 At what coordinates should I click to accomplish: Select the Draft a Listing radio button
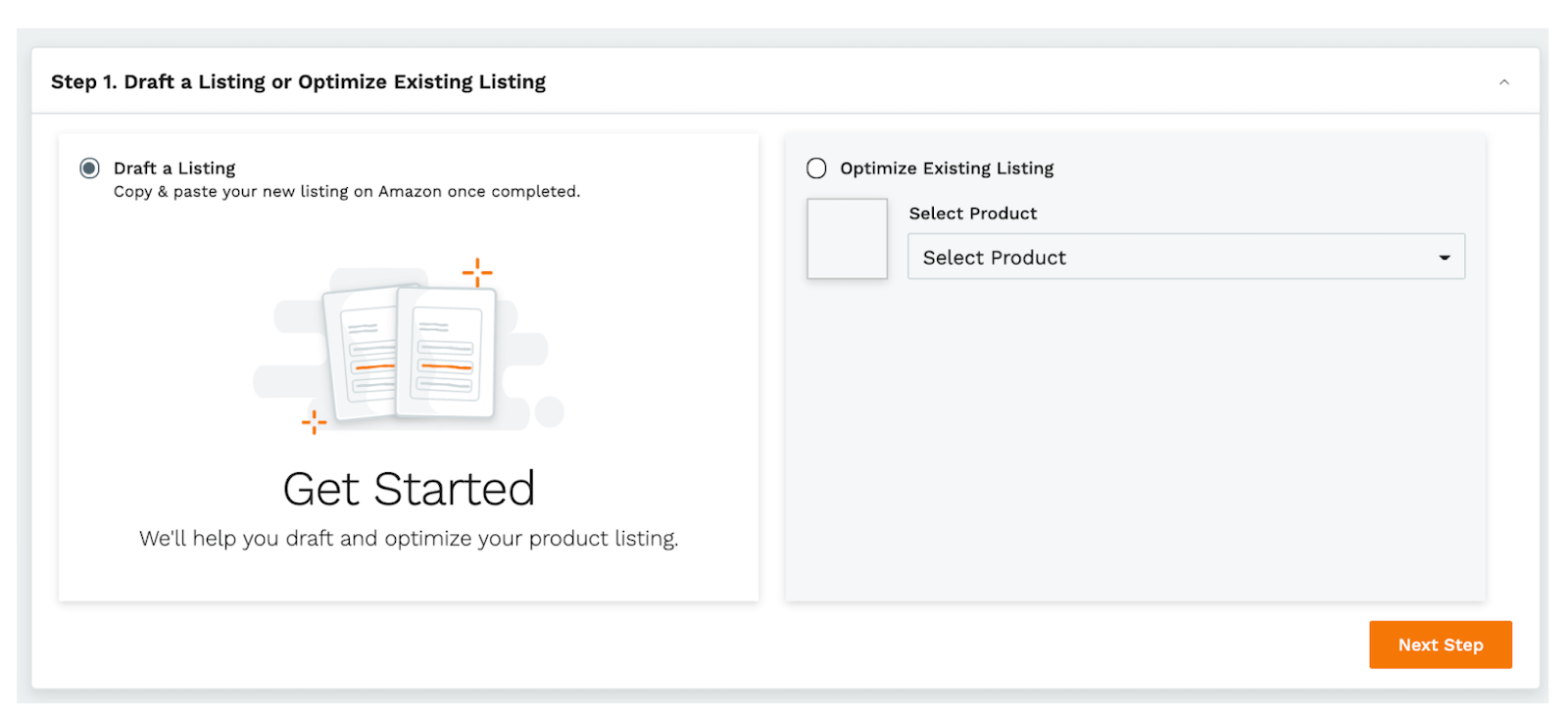coord(89,168)
